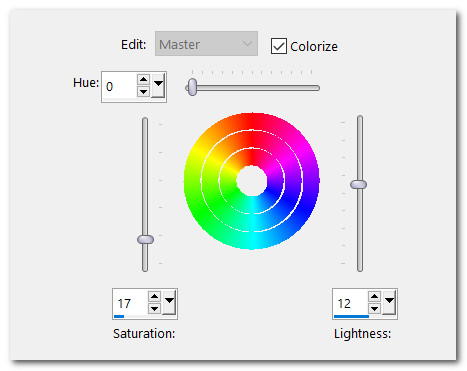Click the Lightness vertical slider handle
Viewport: 467px width, 371px height.
[x=359, y=184]
